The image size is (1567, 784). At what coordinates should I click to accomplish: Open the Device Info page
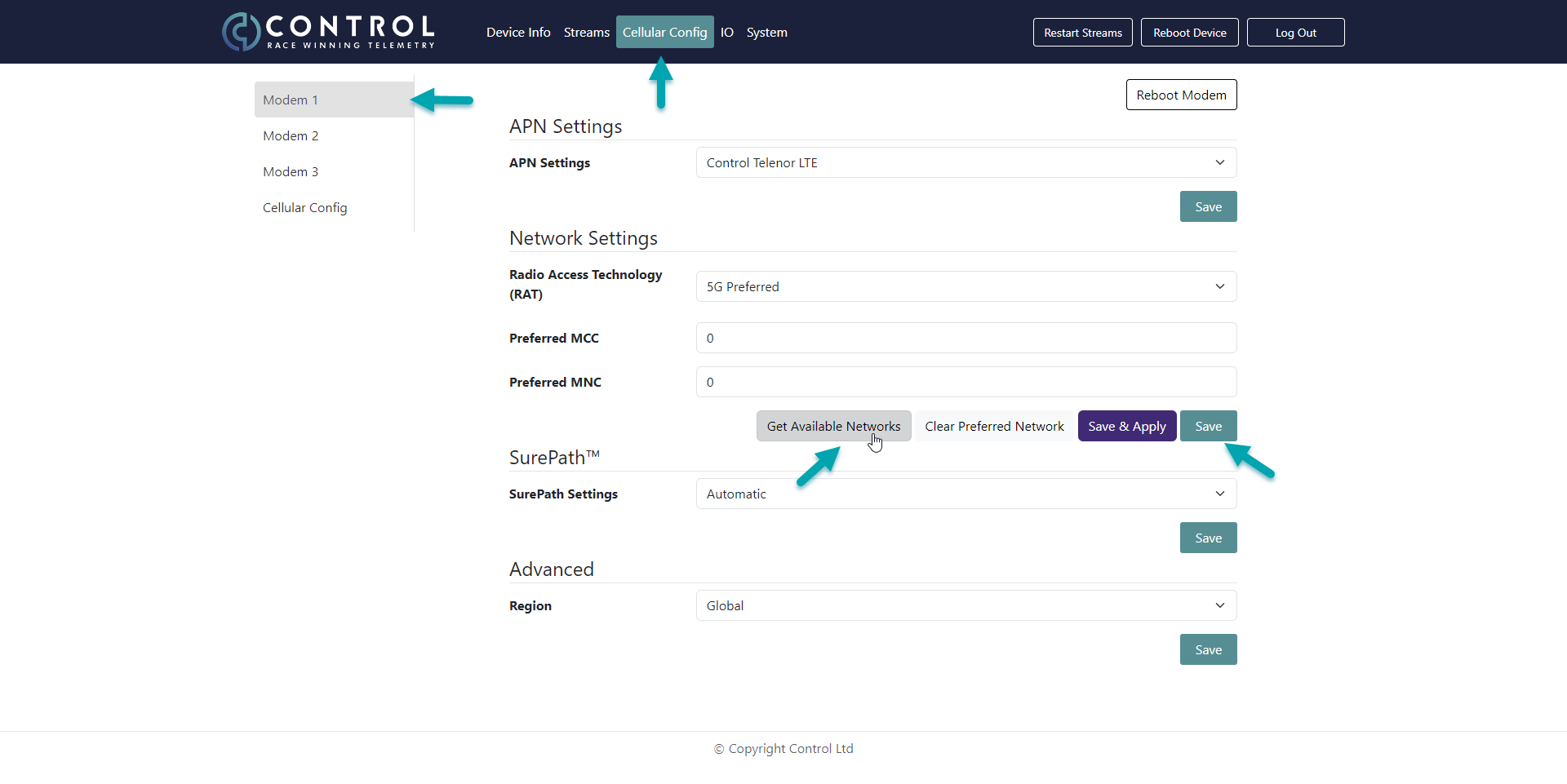click(518, 33)
